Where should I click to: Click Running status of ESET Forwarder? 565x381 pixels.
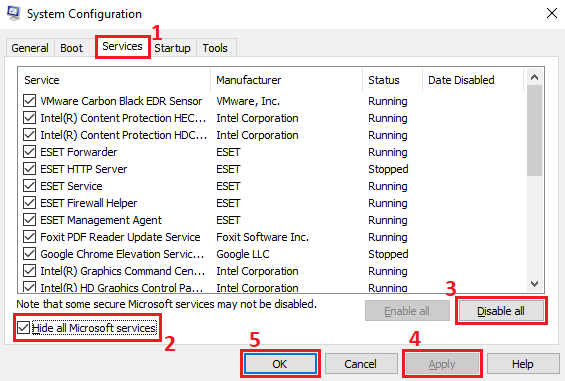pos(388,152)
